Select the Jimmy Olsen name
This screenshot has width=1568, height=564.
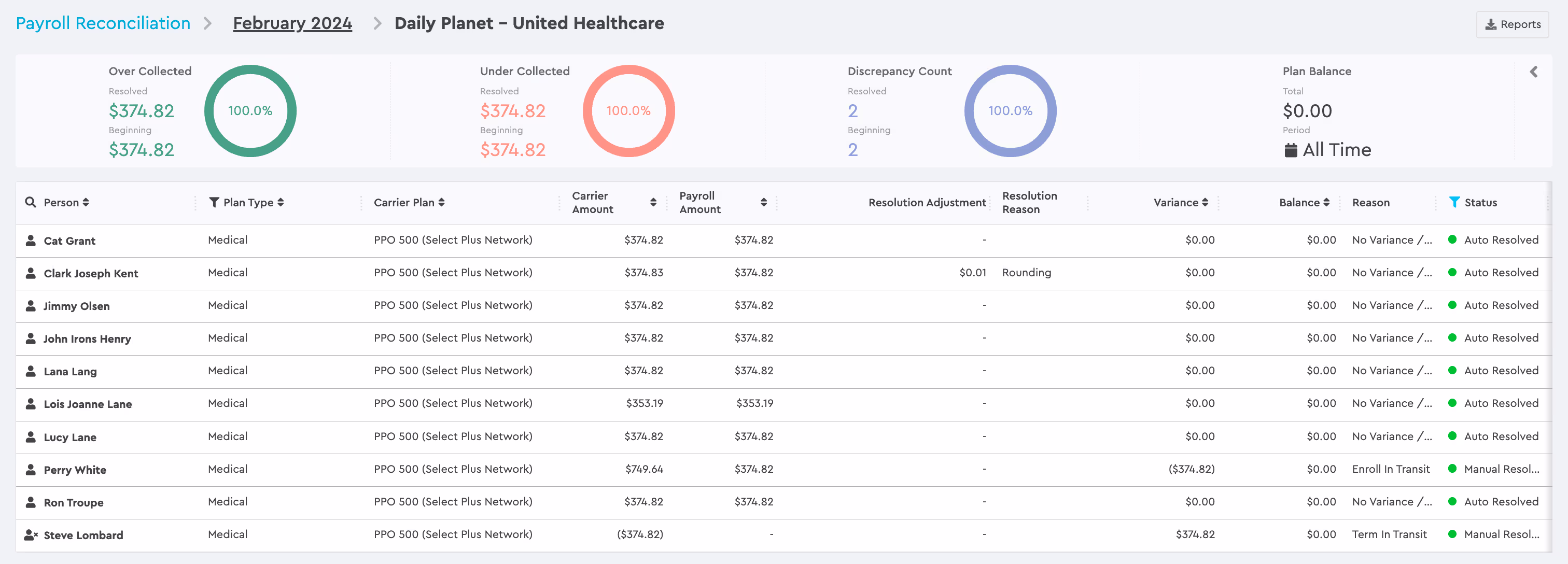[x=77, y=306]
